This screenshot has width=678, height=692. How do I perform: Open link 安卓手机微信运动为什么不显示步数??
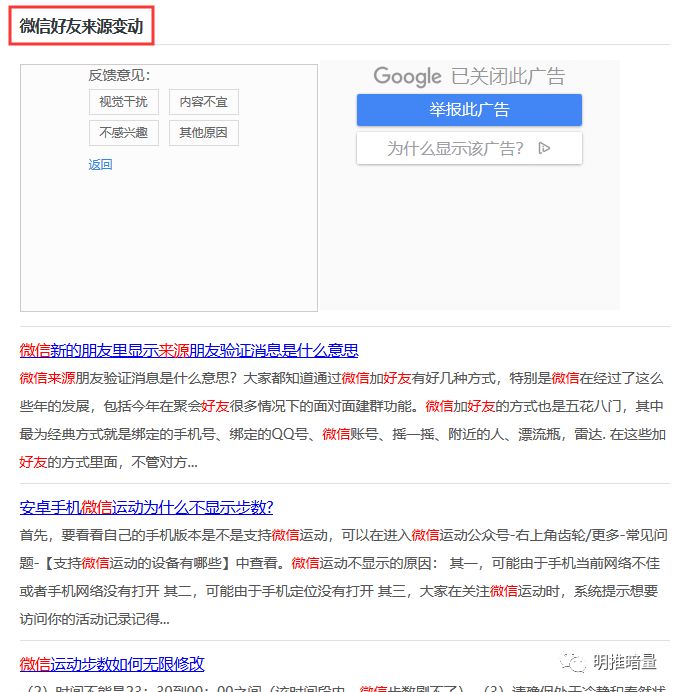pyautogui.click(x=146, y=507)
